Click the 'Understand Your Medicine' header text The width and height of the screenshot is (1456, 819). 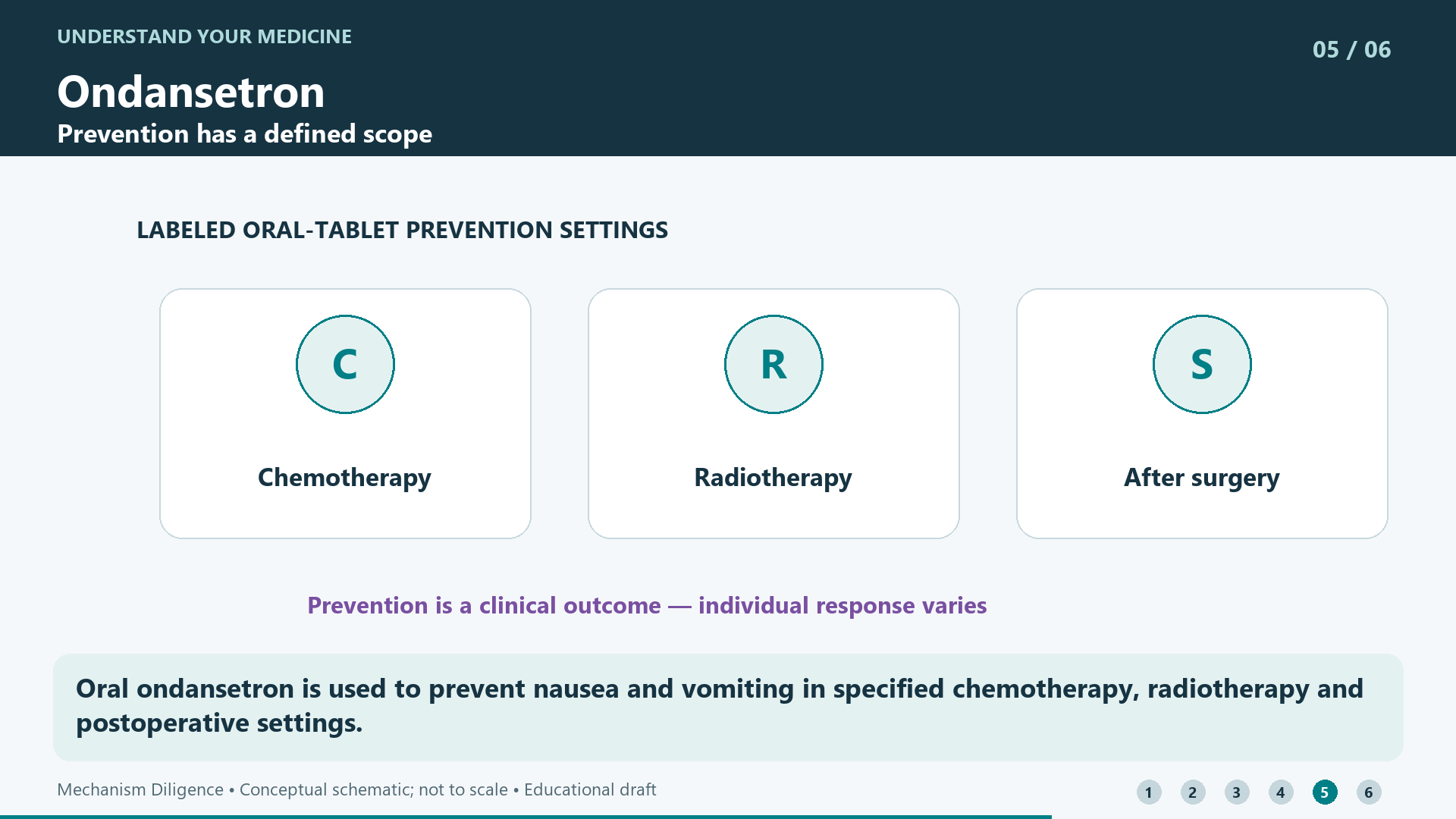[x=205, y=36]
